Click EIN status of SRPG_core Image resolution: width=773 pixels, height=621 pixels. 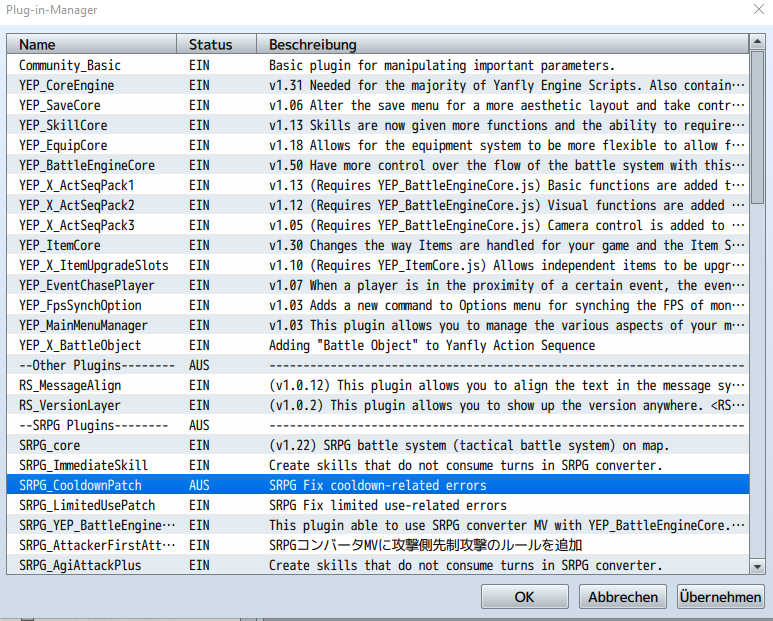click(199, 446)
